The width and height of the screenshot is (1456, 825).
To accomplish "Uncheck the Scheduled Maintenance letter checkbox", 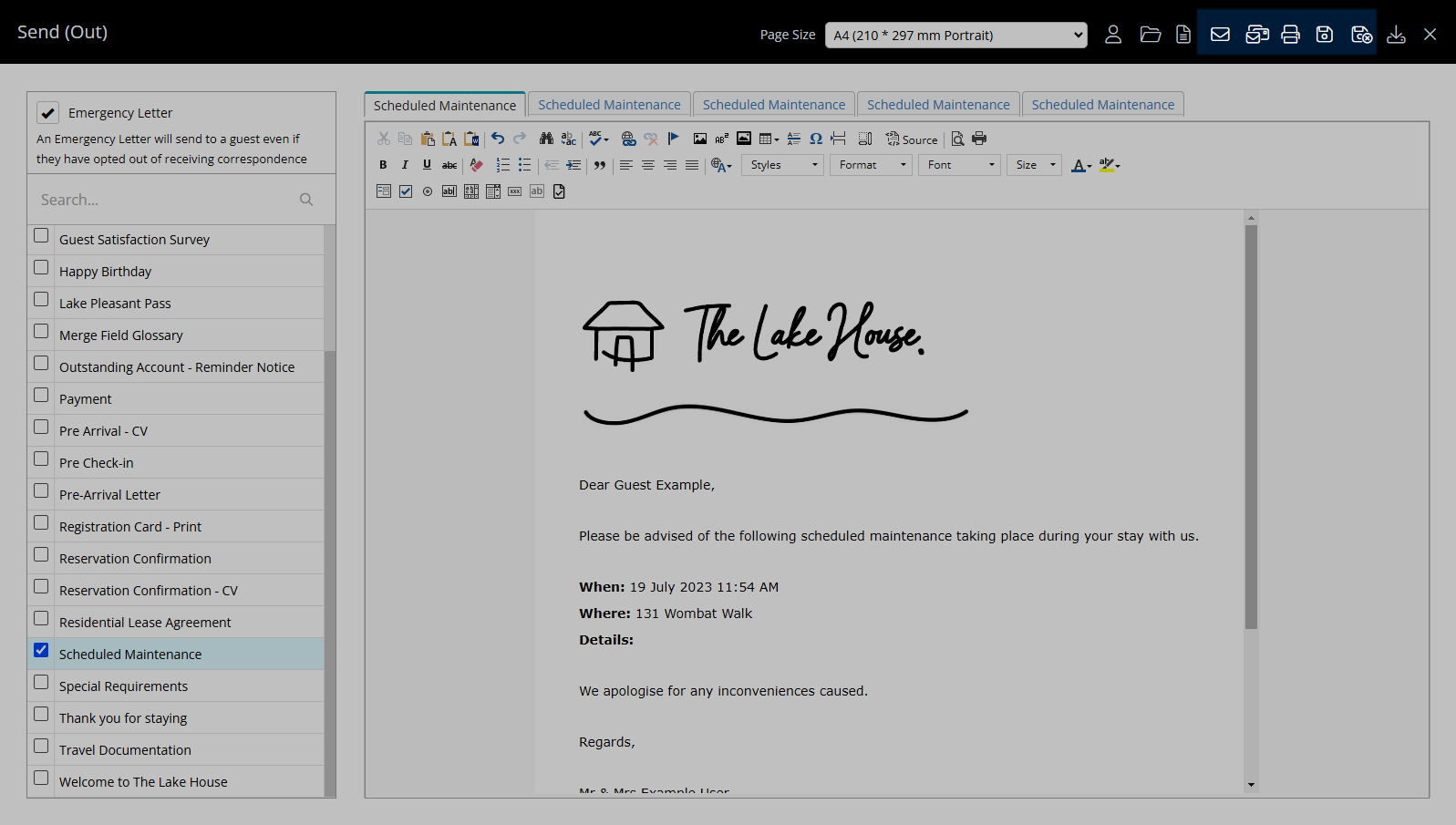I will point(41,651).
